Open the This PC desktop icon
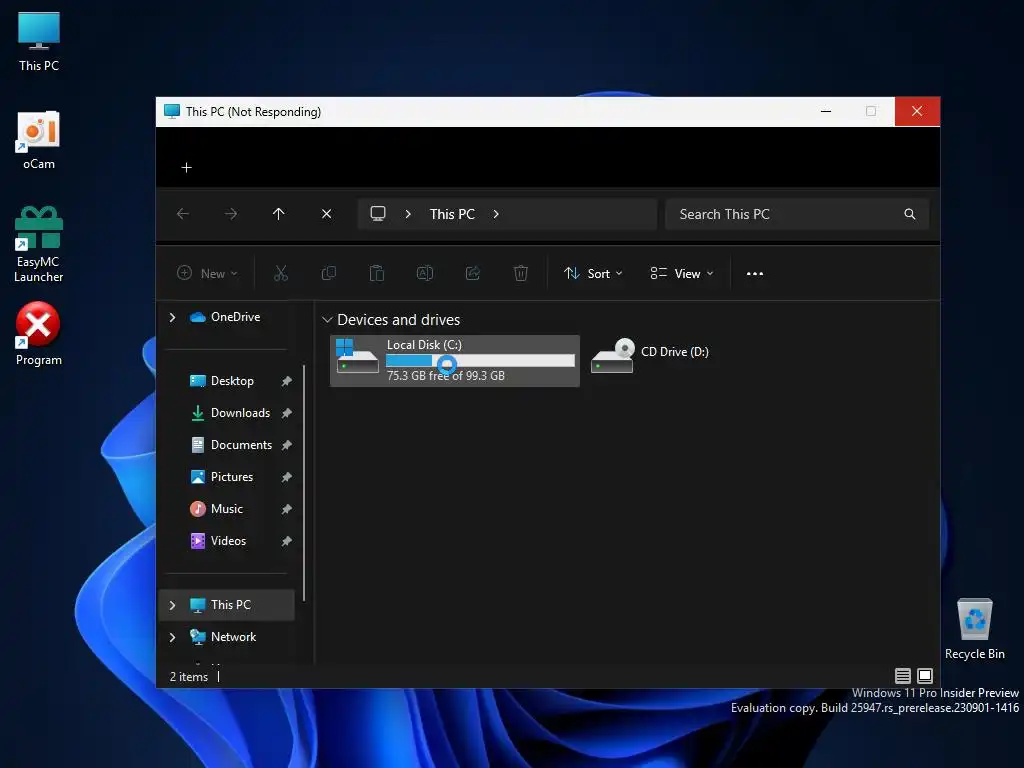This screenshot has height=768, width=1024. pos(39,42)
